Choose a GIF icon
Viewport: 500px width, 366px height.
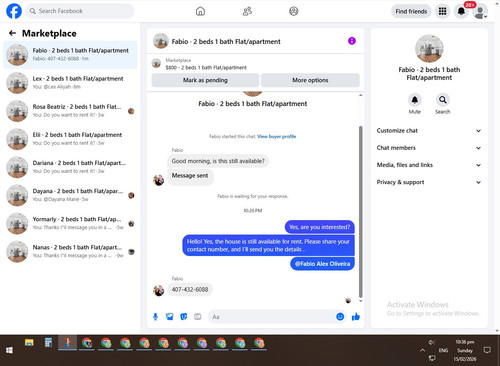[198, 317]
